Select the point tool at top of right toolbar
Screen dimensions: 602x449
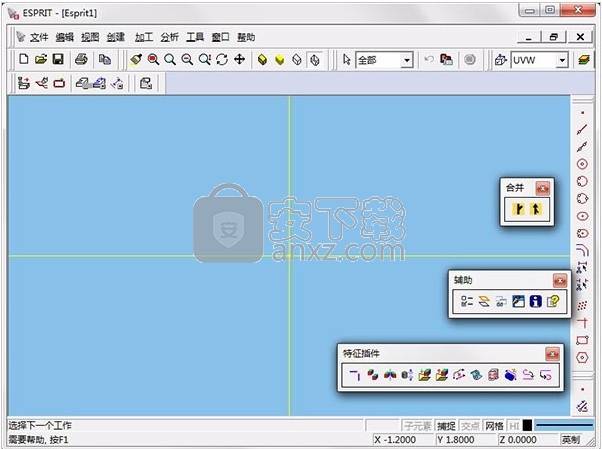click(582, 113)
